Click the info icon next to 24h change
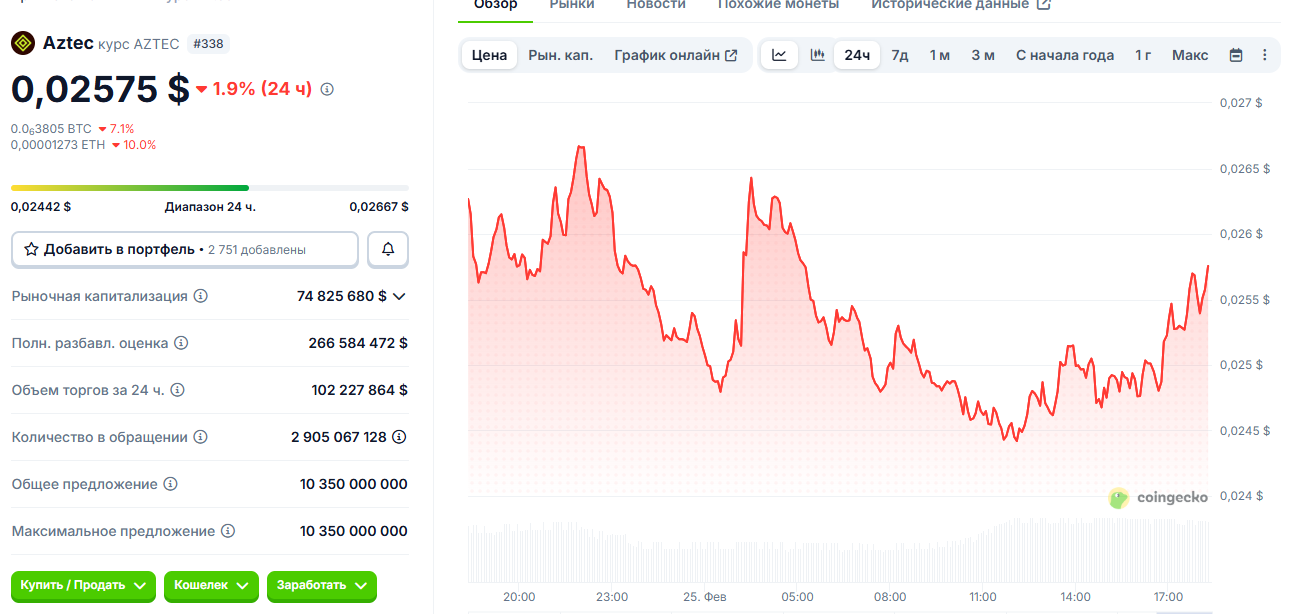Image resolution: width=1298 pixels, height=614 pixels. point(327,89)
